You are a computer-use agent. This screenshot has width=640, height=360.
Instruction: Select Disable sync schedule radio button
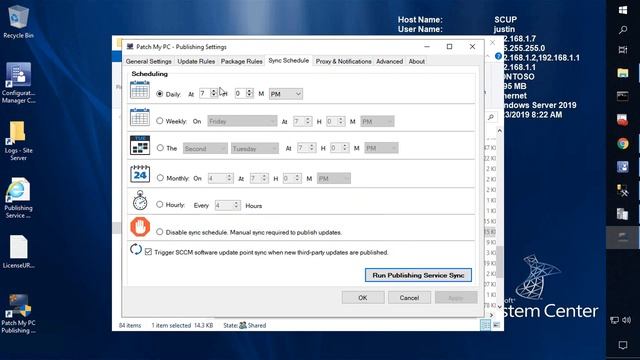(x=160, y=232)
